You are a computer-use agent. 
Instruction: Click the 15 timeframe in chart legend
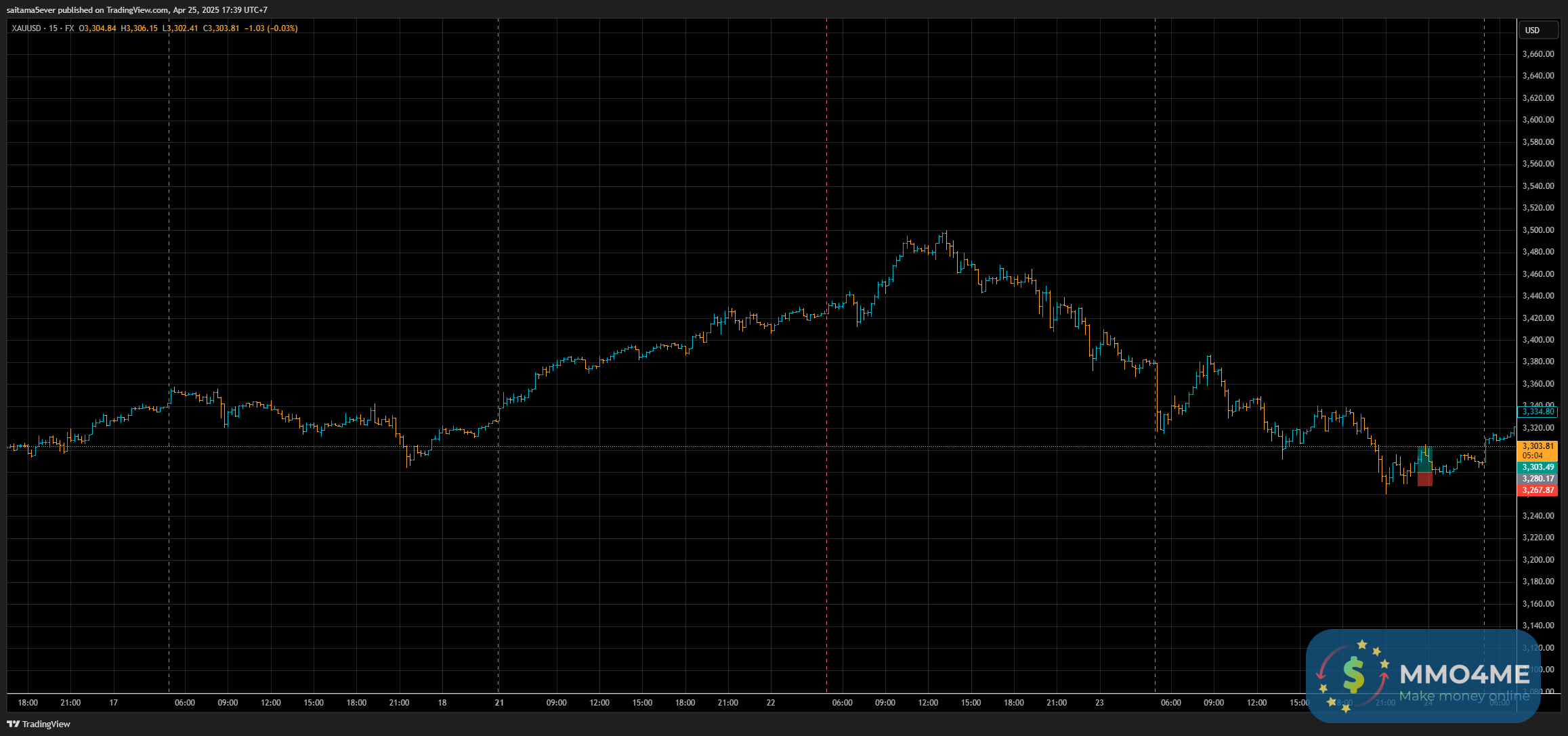click(53, 28)
